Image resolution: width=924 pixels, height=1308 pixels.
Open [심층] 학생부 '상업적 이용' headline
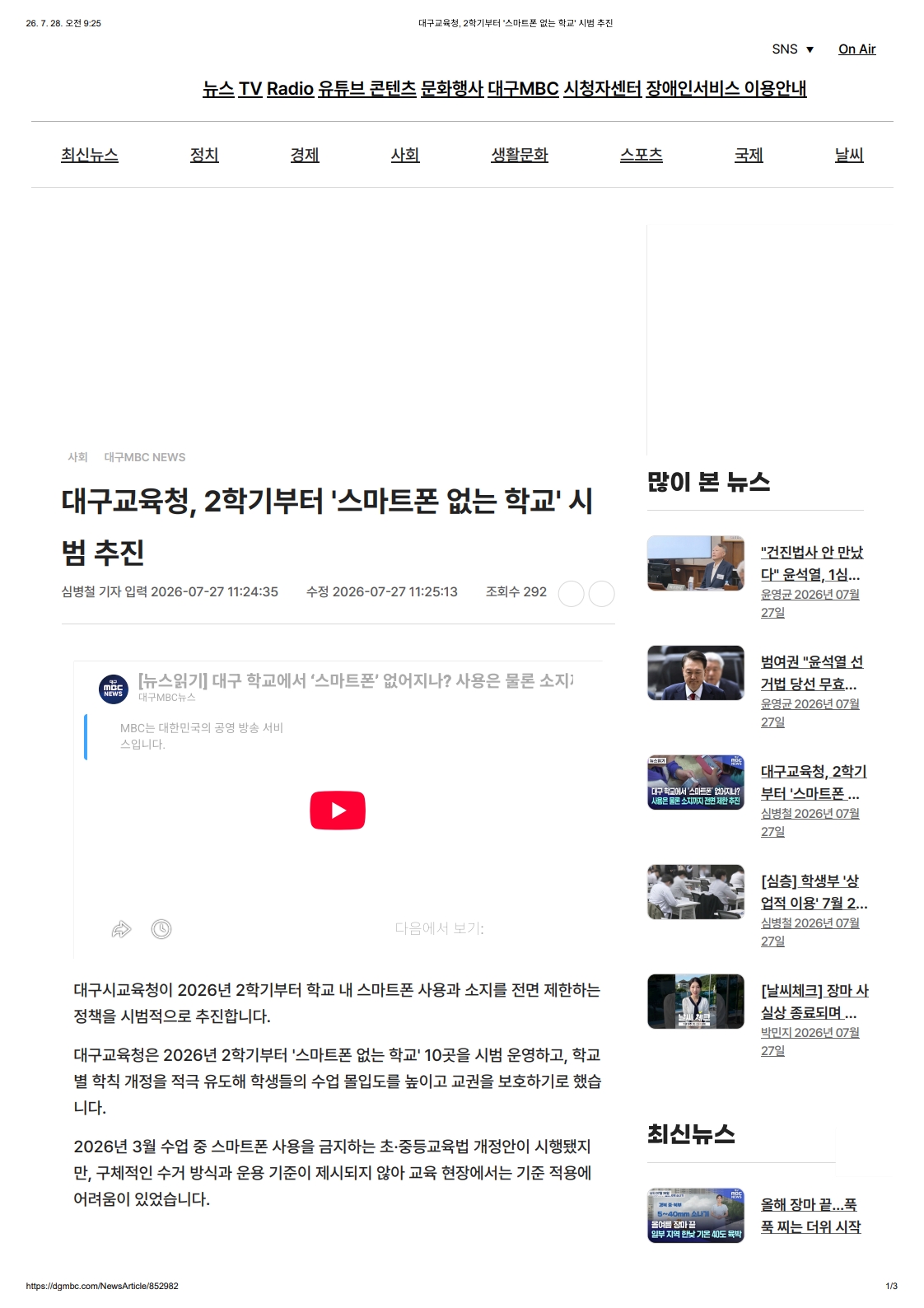pyautogui.click(x=814, y=892)
